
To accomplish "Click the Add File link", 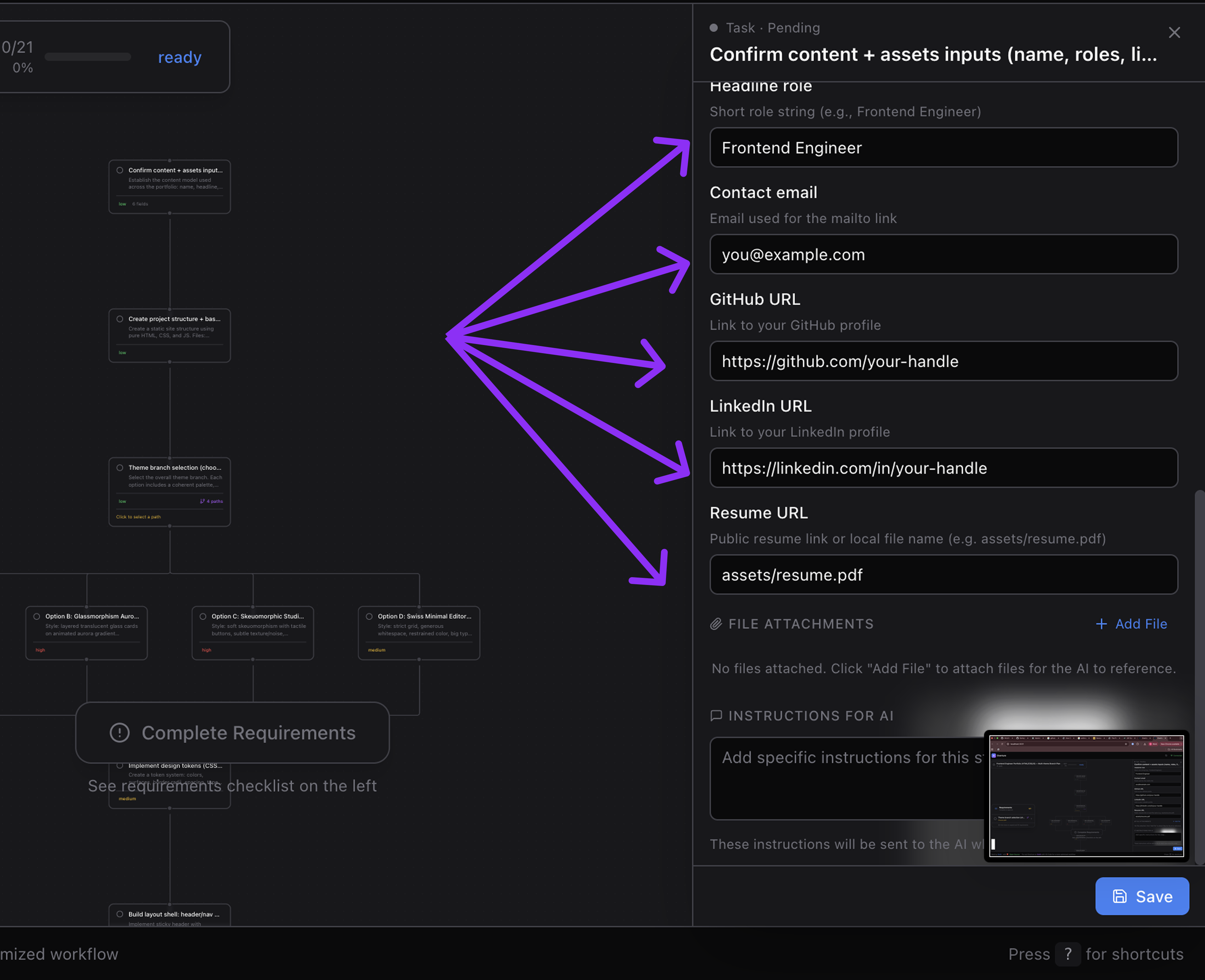I will click(1141, 624).
